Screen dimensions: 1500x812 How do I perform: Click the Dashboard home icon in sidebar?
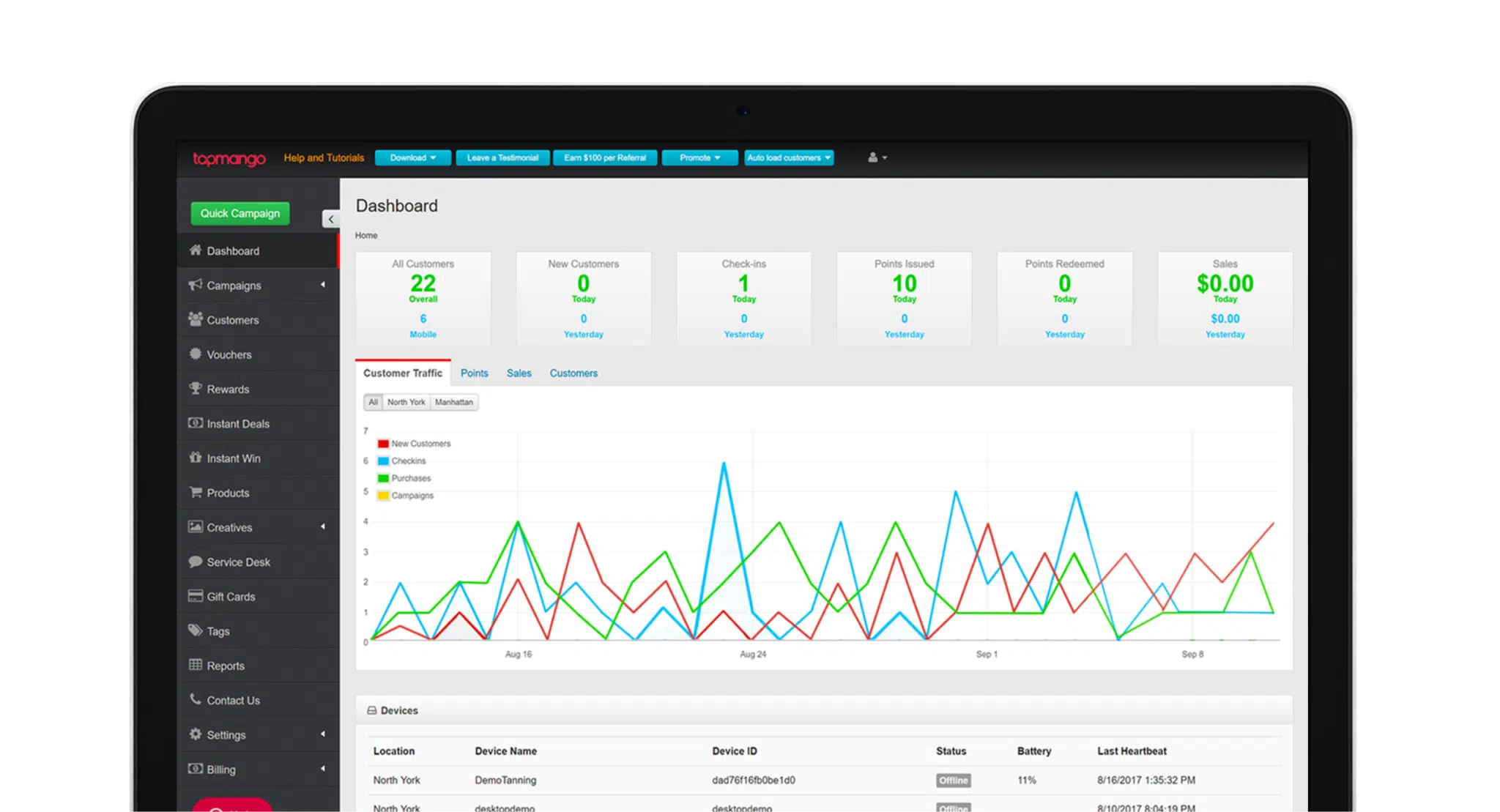click(195, 250)
